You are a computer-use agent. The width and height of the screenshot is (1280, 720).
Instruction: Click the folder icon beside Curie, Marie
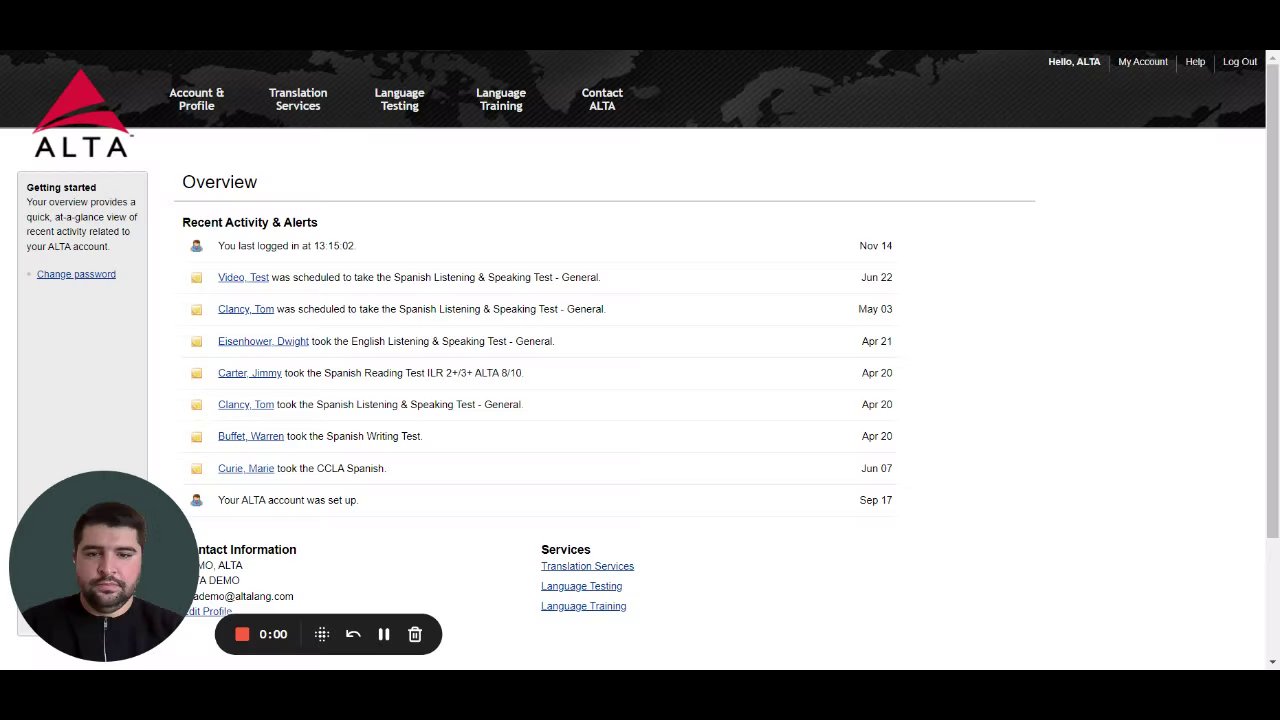196,469
